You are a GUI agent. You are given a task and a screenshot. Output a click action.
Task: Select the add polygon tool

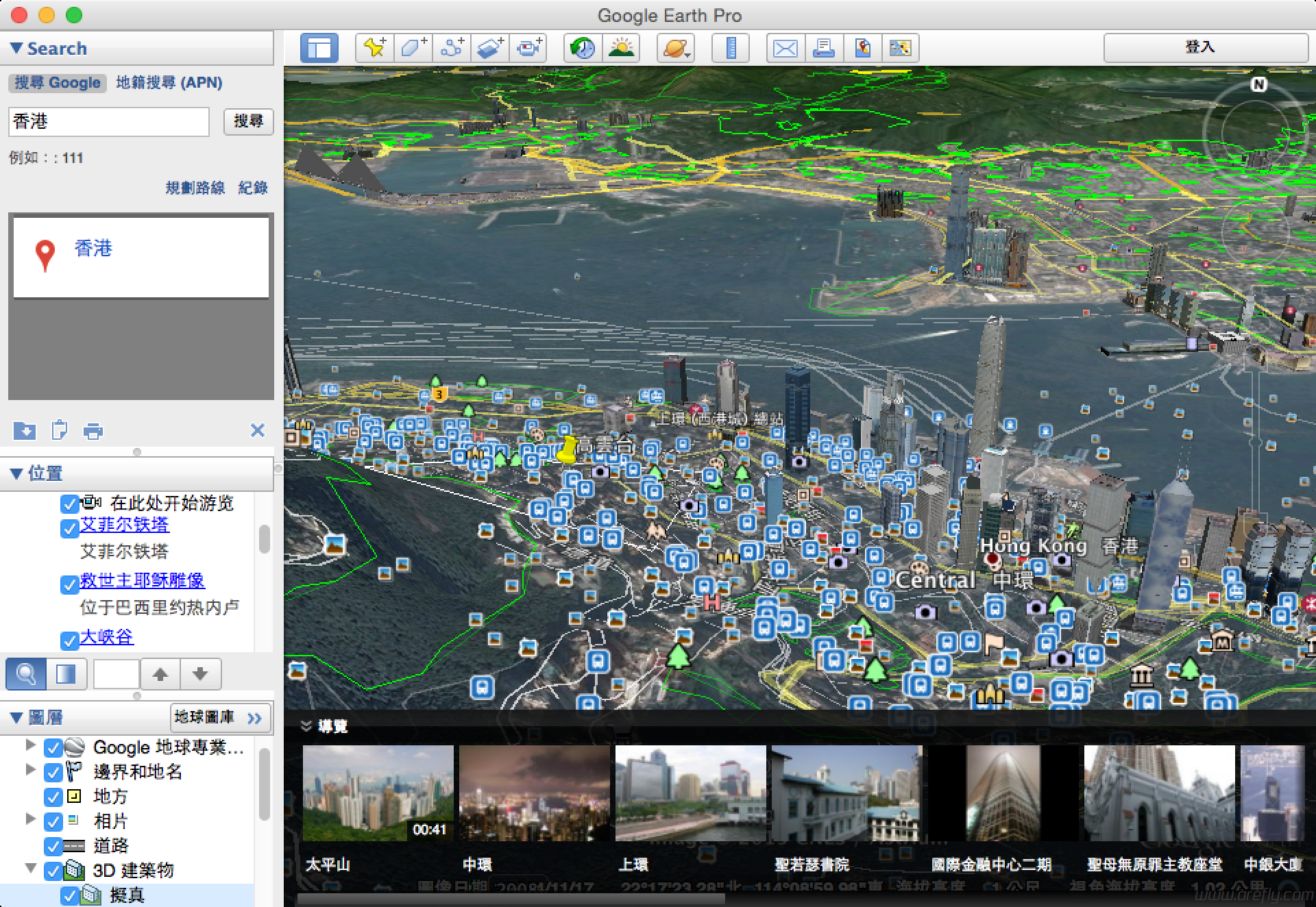[413, 48]
